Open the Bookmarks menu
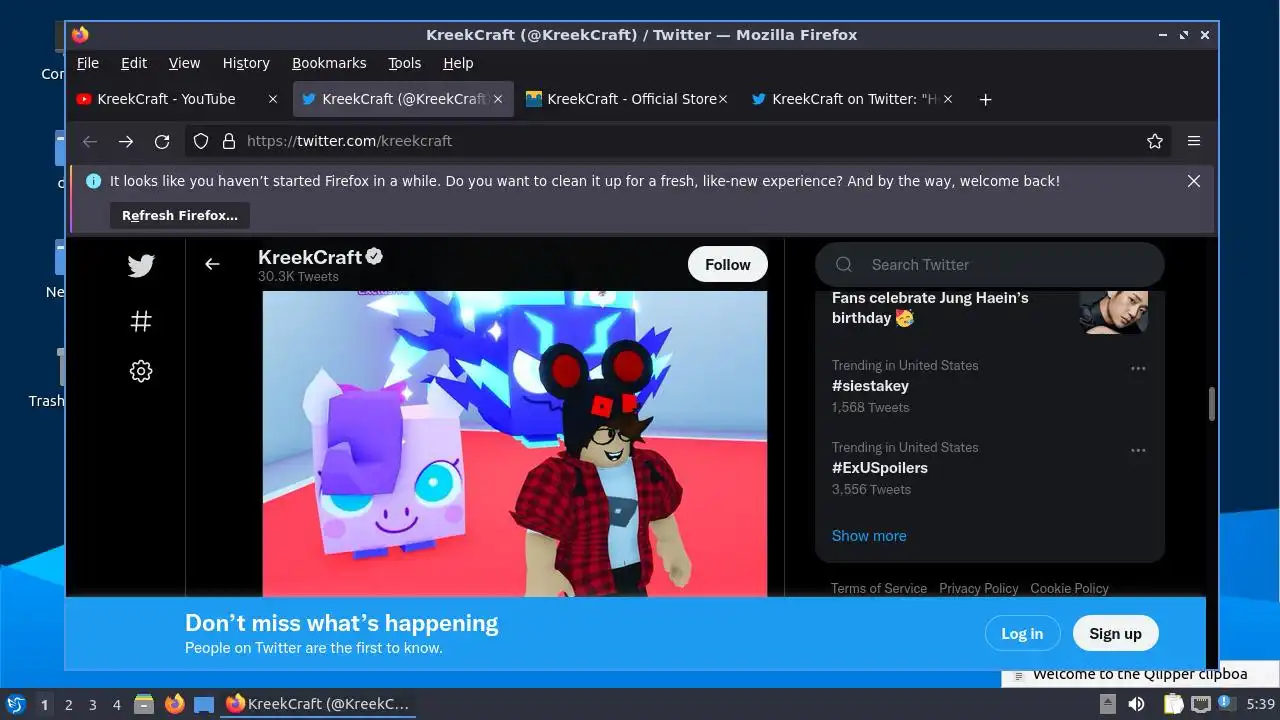 pos(329,63)
